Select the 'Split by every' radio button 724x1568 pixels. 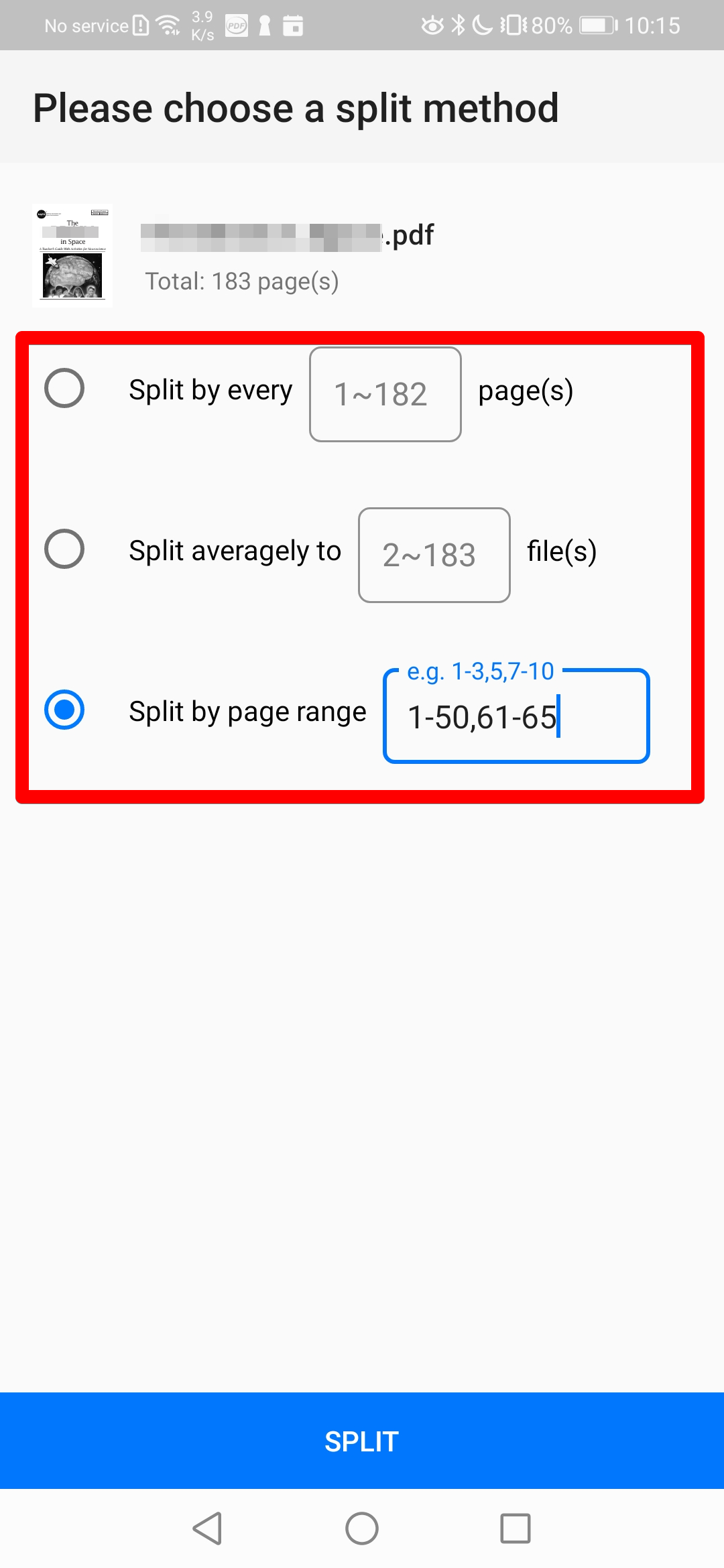pyautogui.click(x=64, y=388)
